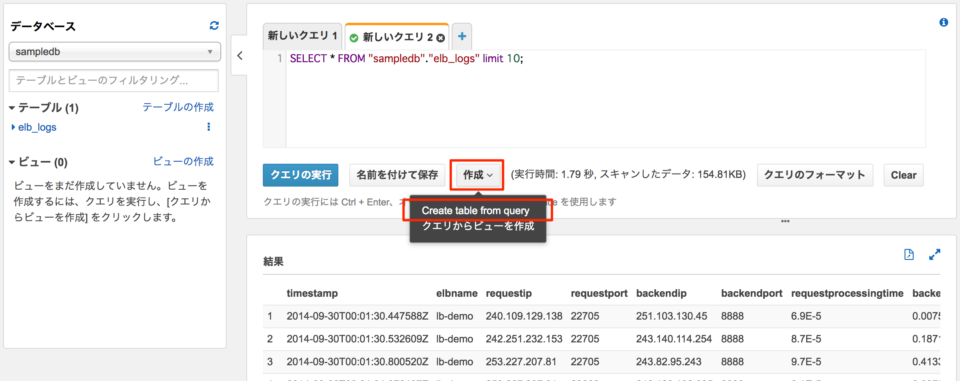Expand the elb_logs table columns

tap(14, 127)
